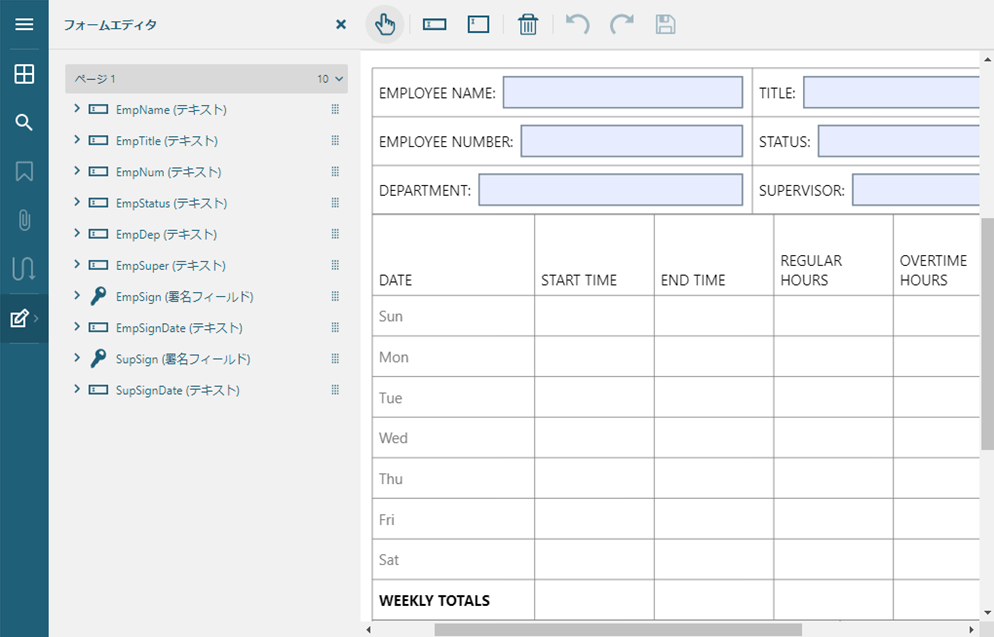
Task: Close the フォームエディタ panel
Action: coord(341,25)
